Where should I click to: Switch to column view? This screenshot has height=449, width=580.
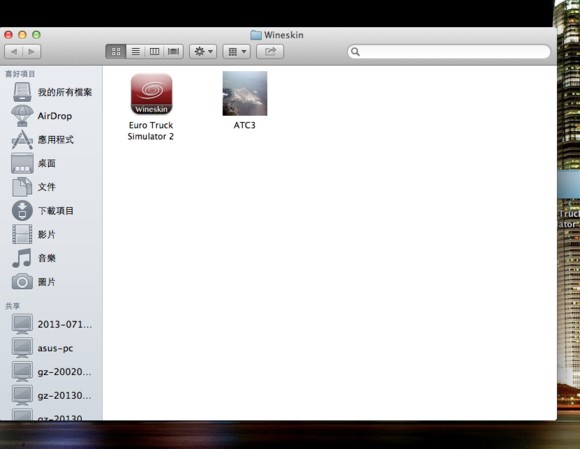154,51
